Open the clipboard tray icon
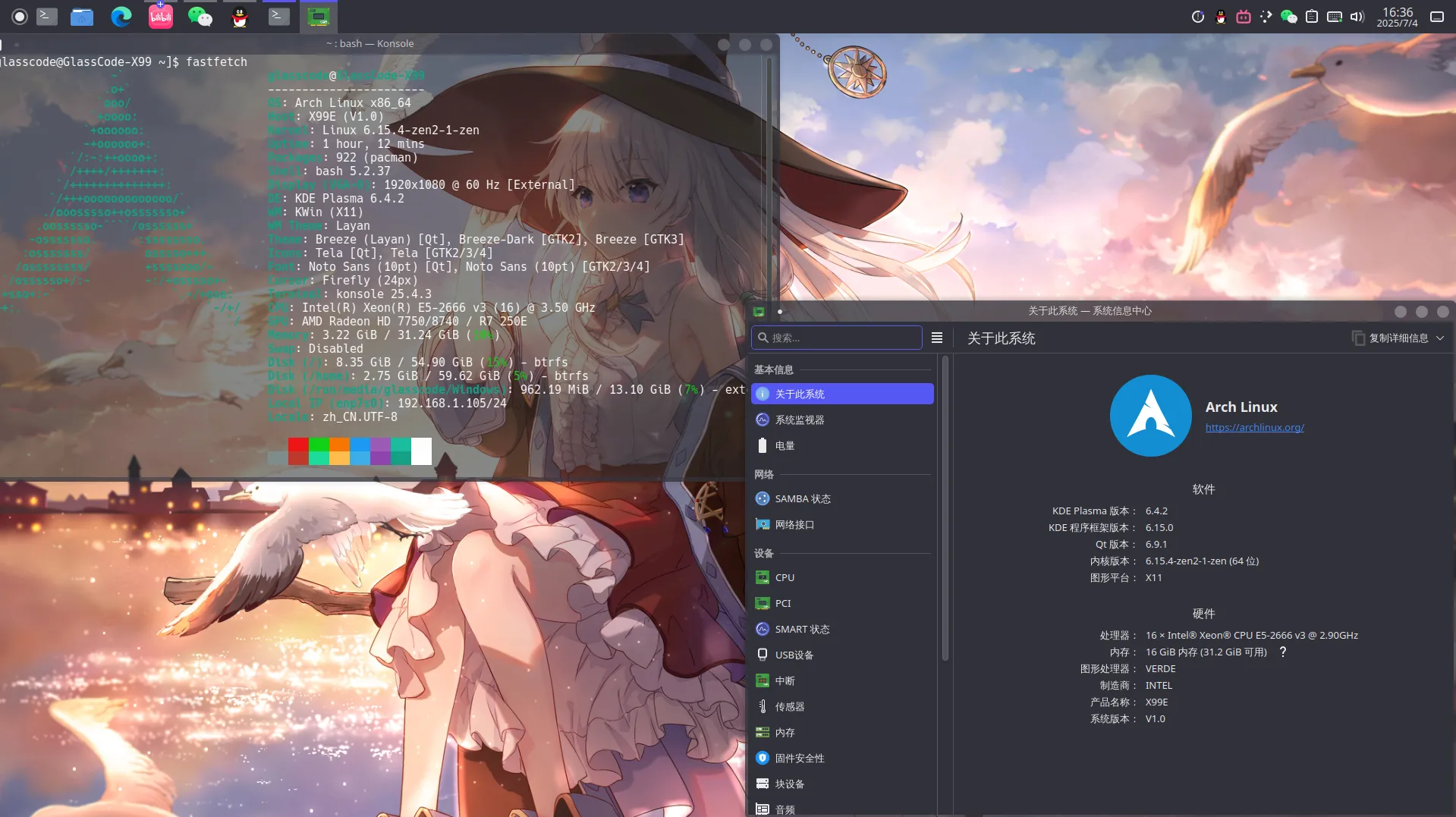 pyautogui.click(x=1312, y=17)
